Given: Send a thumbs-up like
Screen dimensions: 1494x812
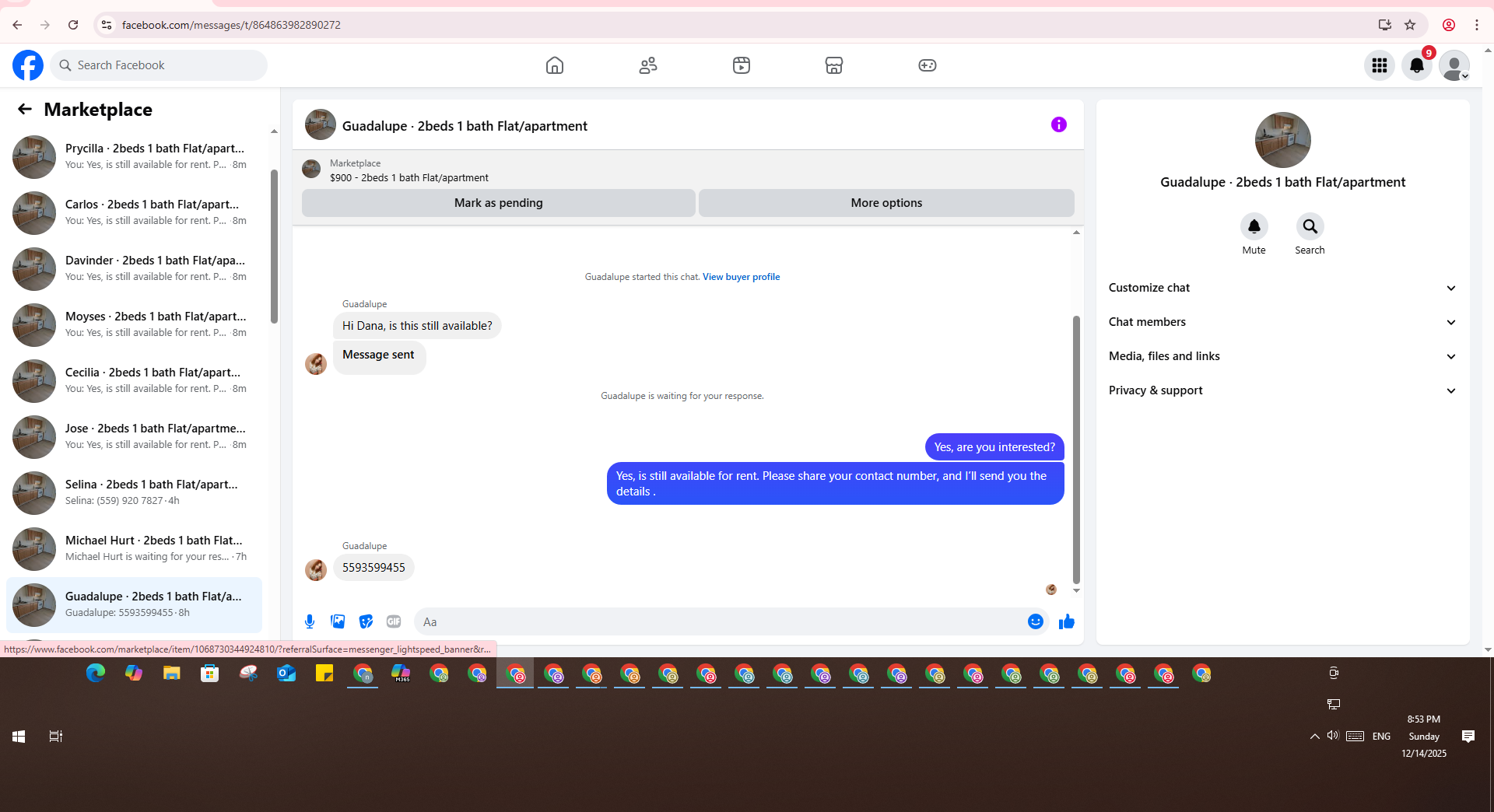Looking at the screenshot, I should [1067, 621].
